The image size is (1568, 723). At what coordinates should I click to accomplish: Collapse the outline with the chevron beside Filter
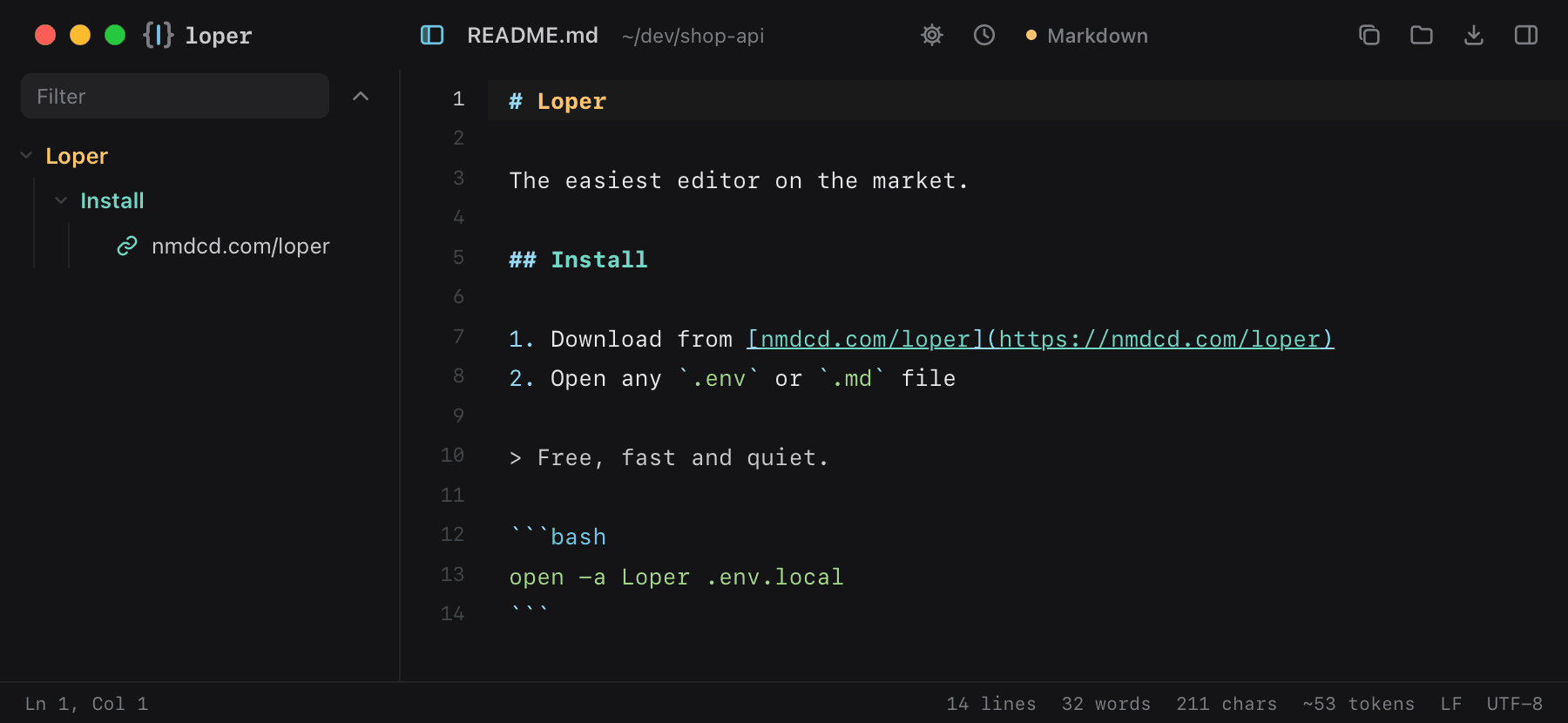coord(361,96)
